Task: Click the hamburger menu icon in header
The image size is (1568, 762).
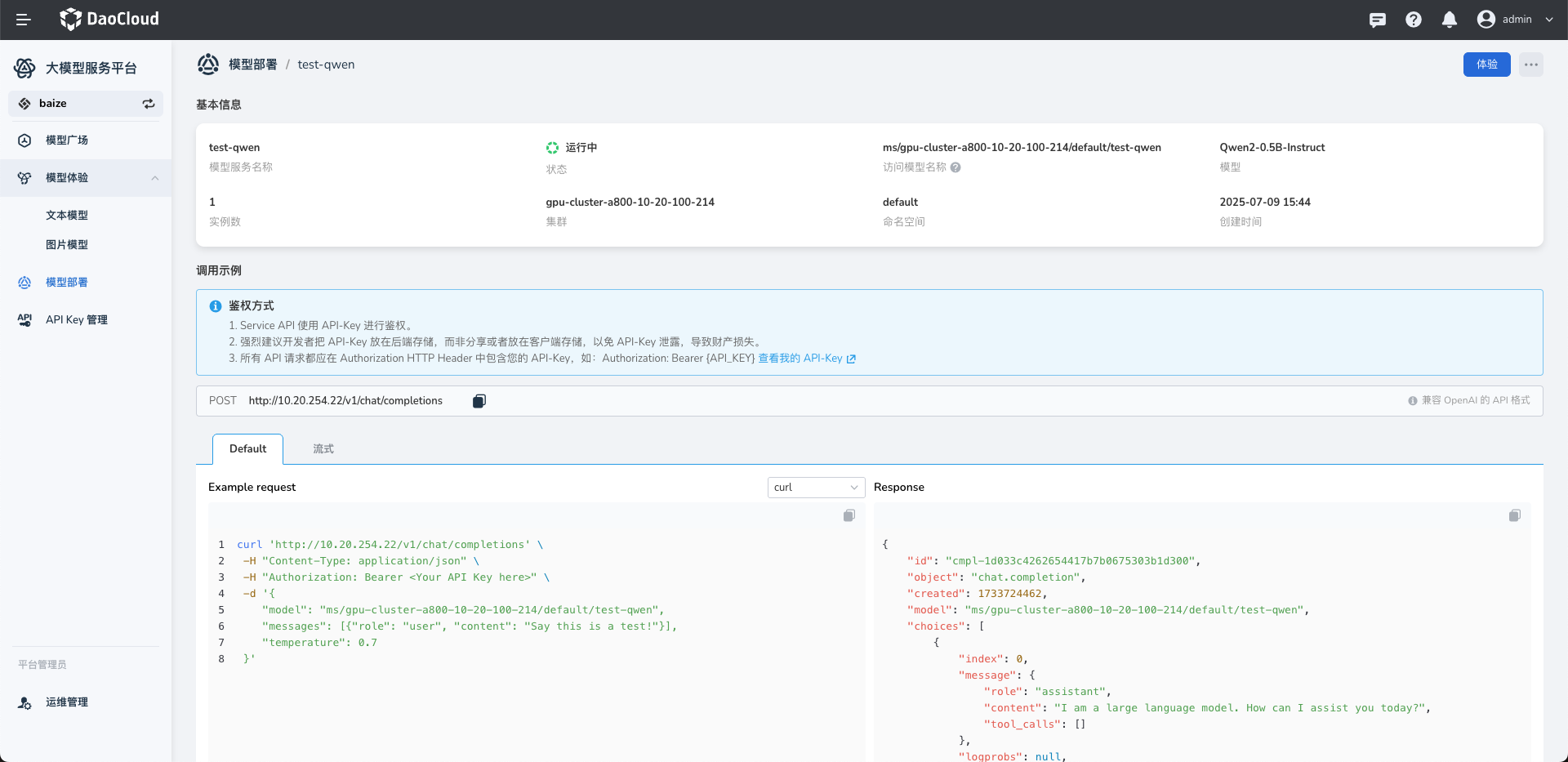Action: tap(23, 20)
